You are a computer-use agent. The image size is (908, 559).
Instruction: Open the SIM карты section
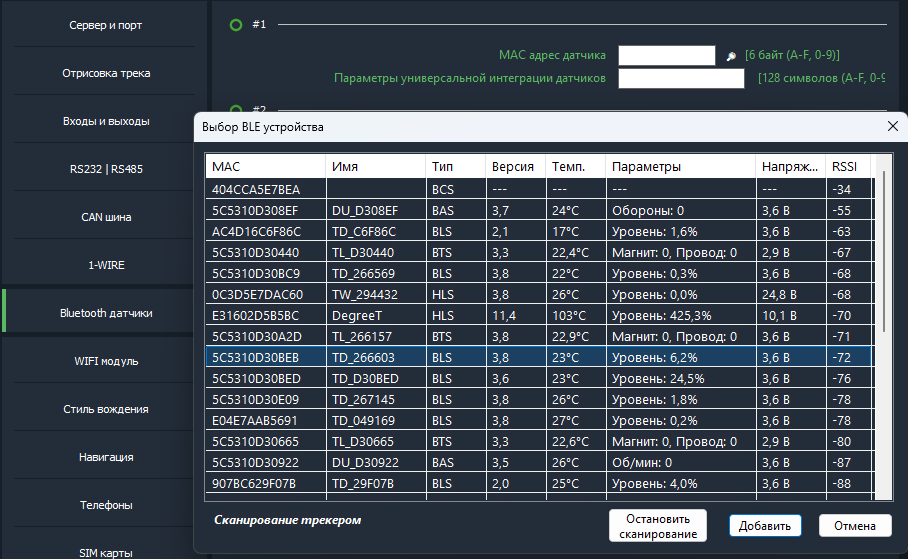click(105, 552)
